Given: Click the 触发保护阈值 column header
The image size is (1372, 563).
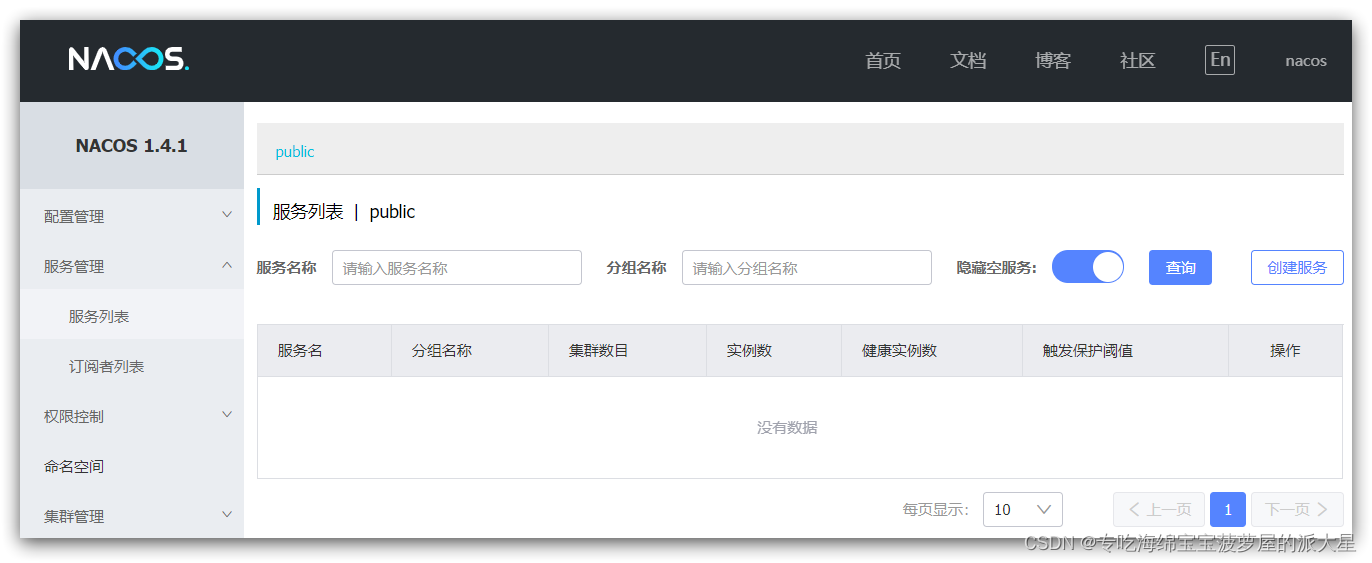Looking at the screenshot, I should coord(1125,350).
